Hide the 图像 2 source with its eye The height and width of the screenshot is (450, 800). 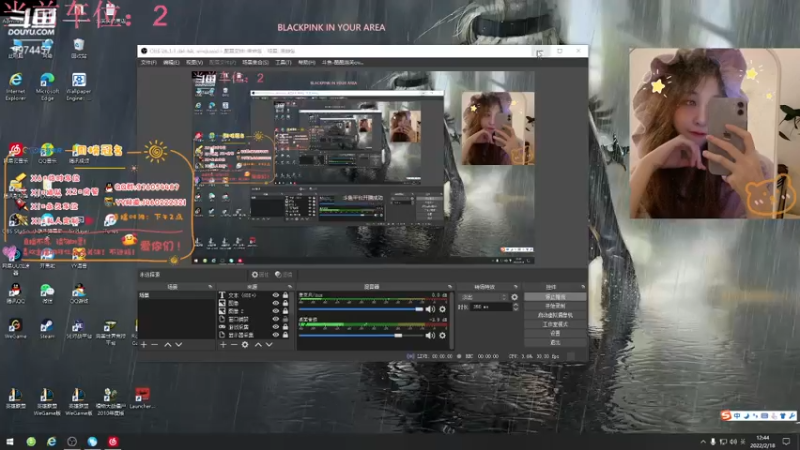276,311
